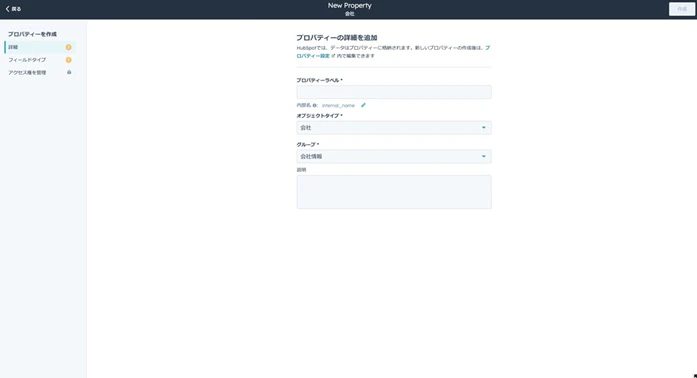Click the external link icon after プロパティー設定
This screenshot has height=378, width=697.
tap(333, 56)
